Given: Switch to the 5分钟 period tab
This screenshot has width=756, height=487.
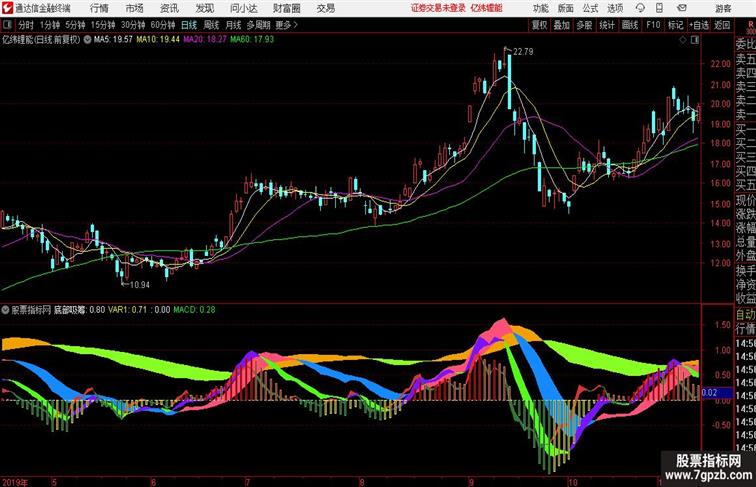Looking at the screenshot, I should 75,25.
